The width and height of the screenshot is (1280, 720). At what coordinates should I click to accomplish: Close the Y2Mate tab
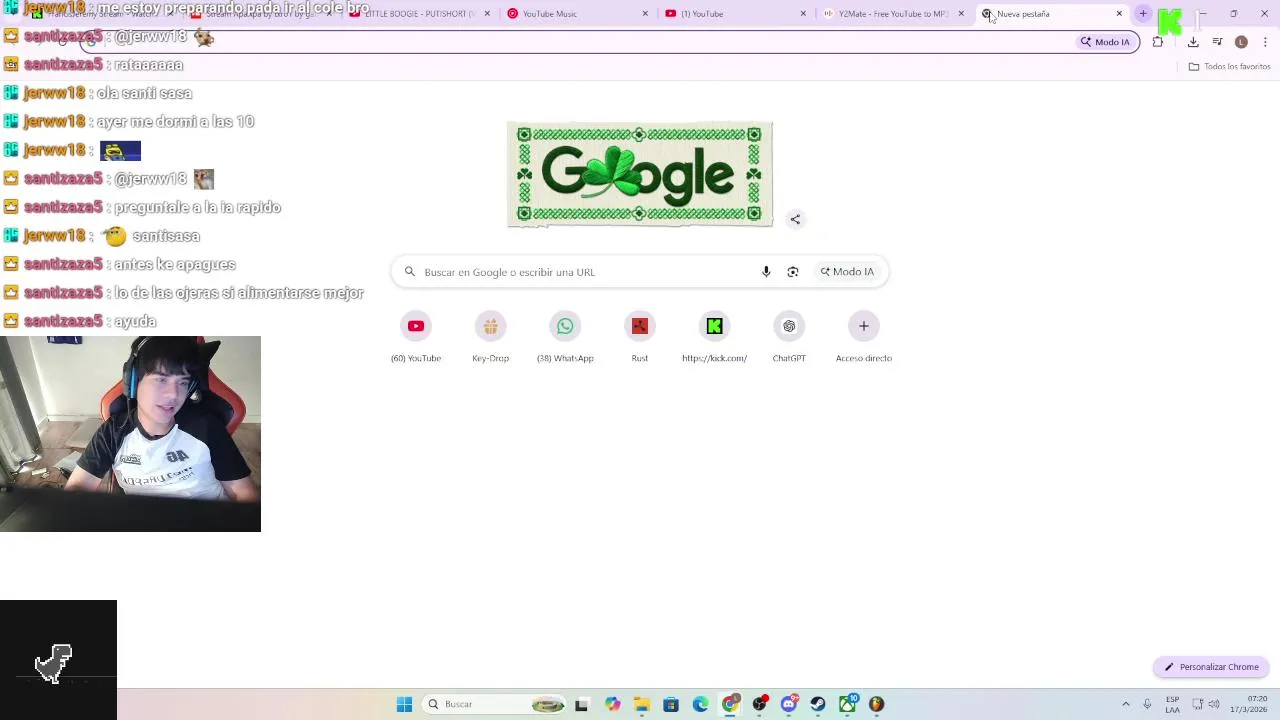pyautogui.click(x=961, y=14)
